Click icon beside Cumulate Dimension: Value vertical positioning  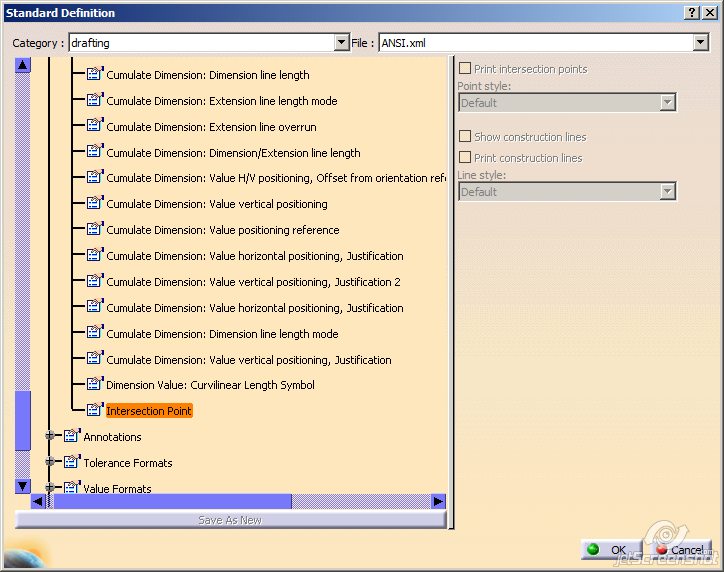tap(95, 203)
